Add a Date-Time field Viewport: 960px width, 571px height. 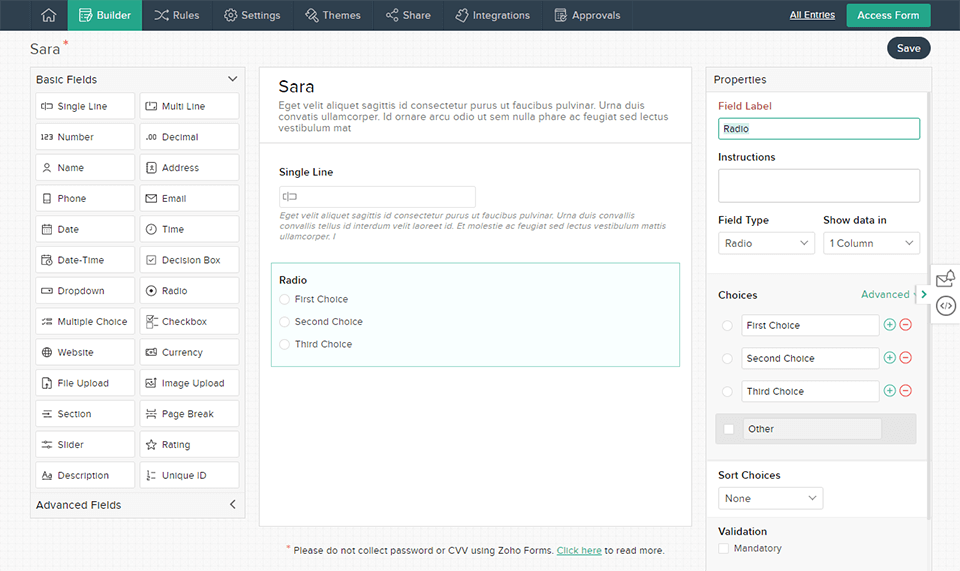(85, 259)
